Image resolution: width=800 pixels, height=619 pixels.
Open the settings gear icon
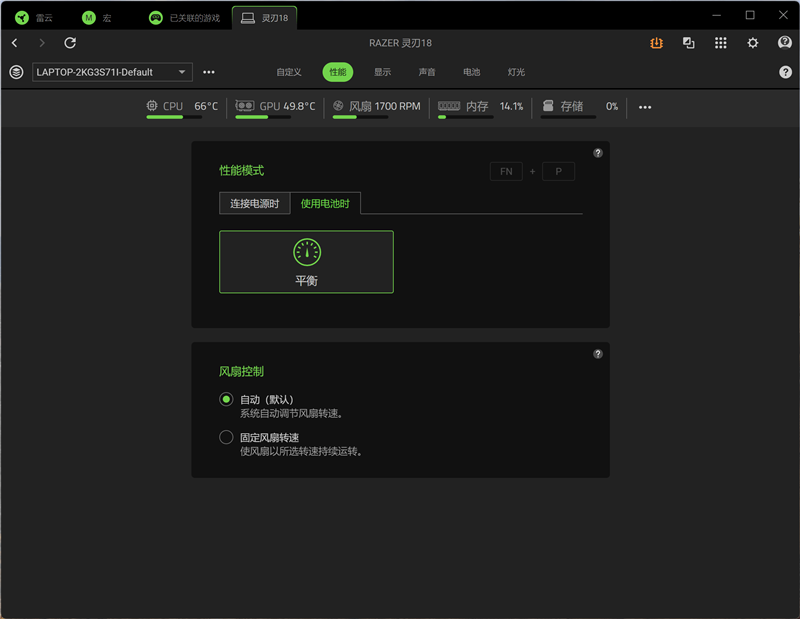753,43
